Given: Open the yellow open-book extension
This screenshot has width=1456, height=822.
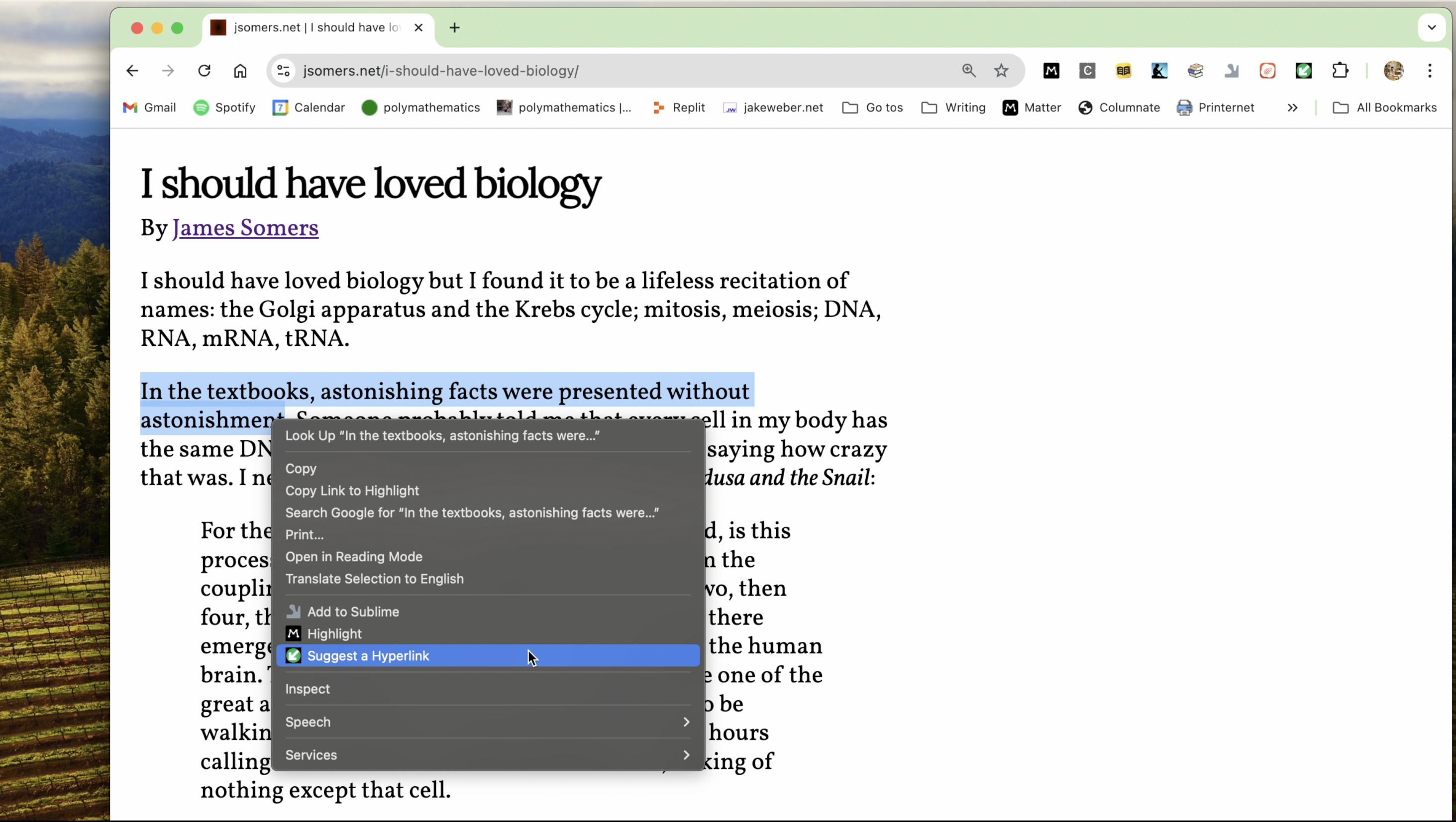Looking at the screenshot, I should coord(1124,71).
